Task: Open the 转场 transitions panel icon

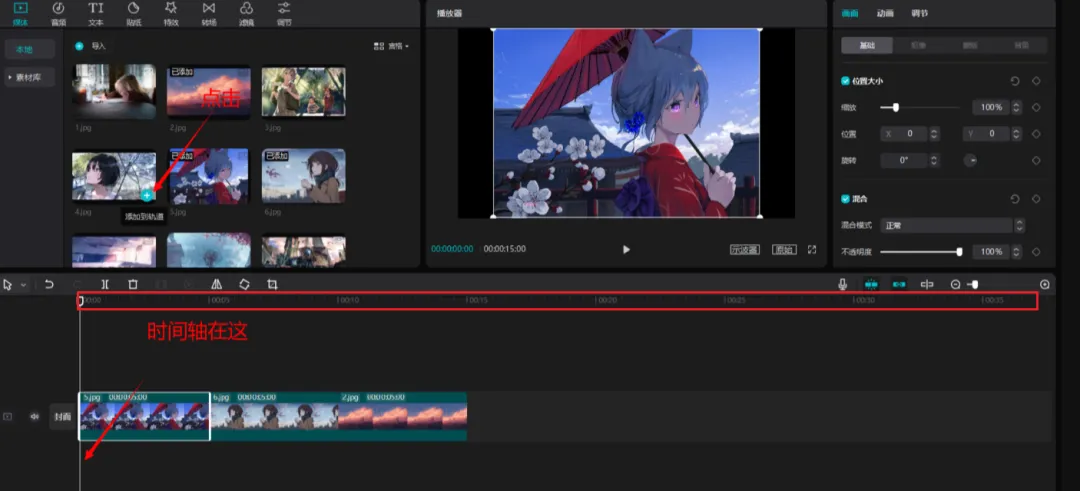Action: (x=209, y=8)
